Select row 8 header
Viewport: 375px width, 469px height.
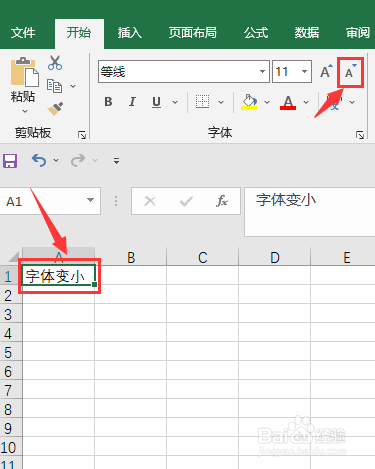[x=11, y=409]
